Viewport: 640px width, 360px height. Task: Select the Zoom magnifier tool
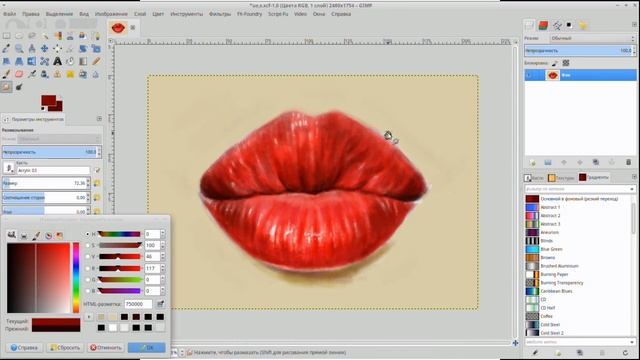point(19,49)
